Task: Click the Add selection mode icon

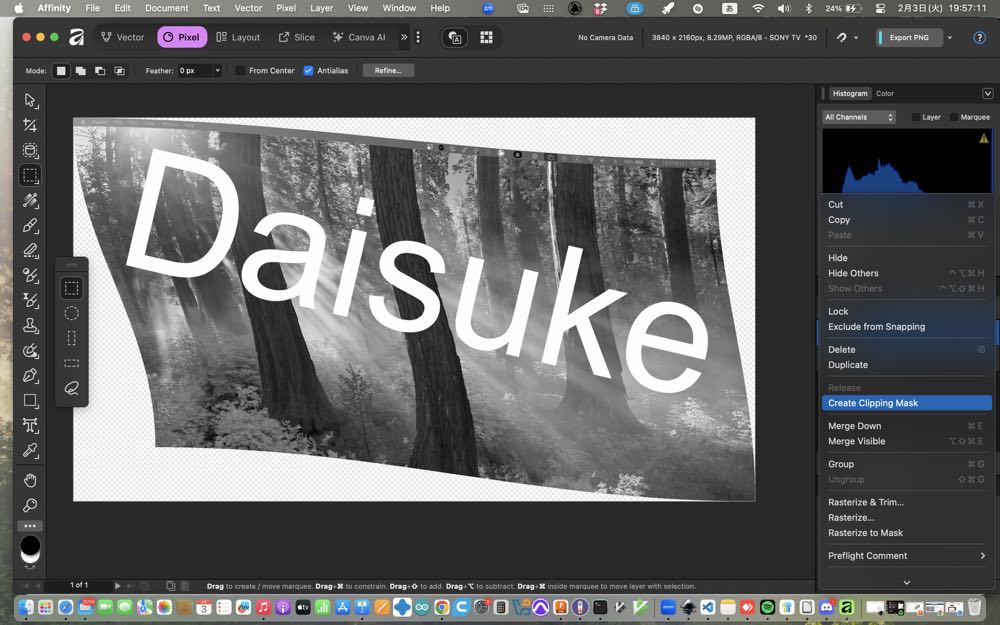Action: 81,71
